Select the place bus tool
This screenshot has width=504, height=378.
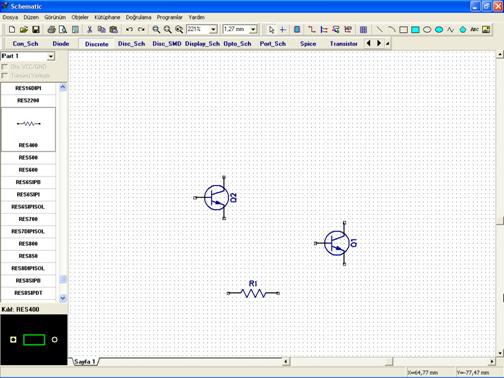pyautogui.click(x=324, y=30)
